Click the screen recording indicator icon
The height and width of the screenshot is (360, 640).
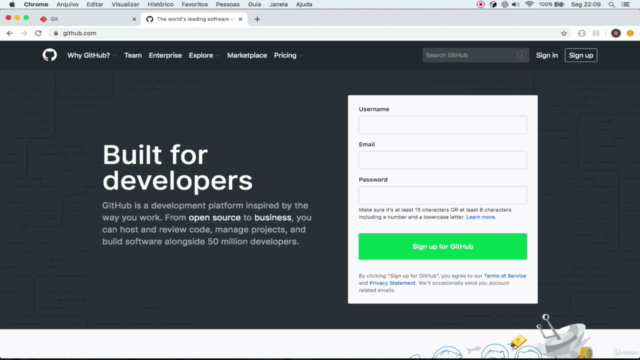click(x=481, y=4)
